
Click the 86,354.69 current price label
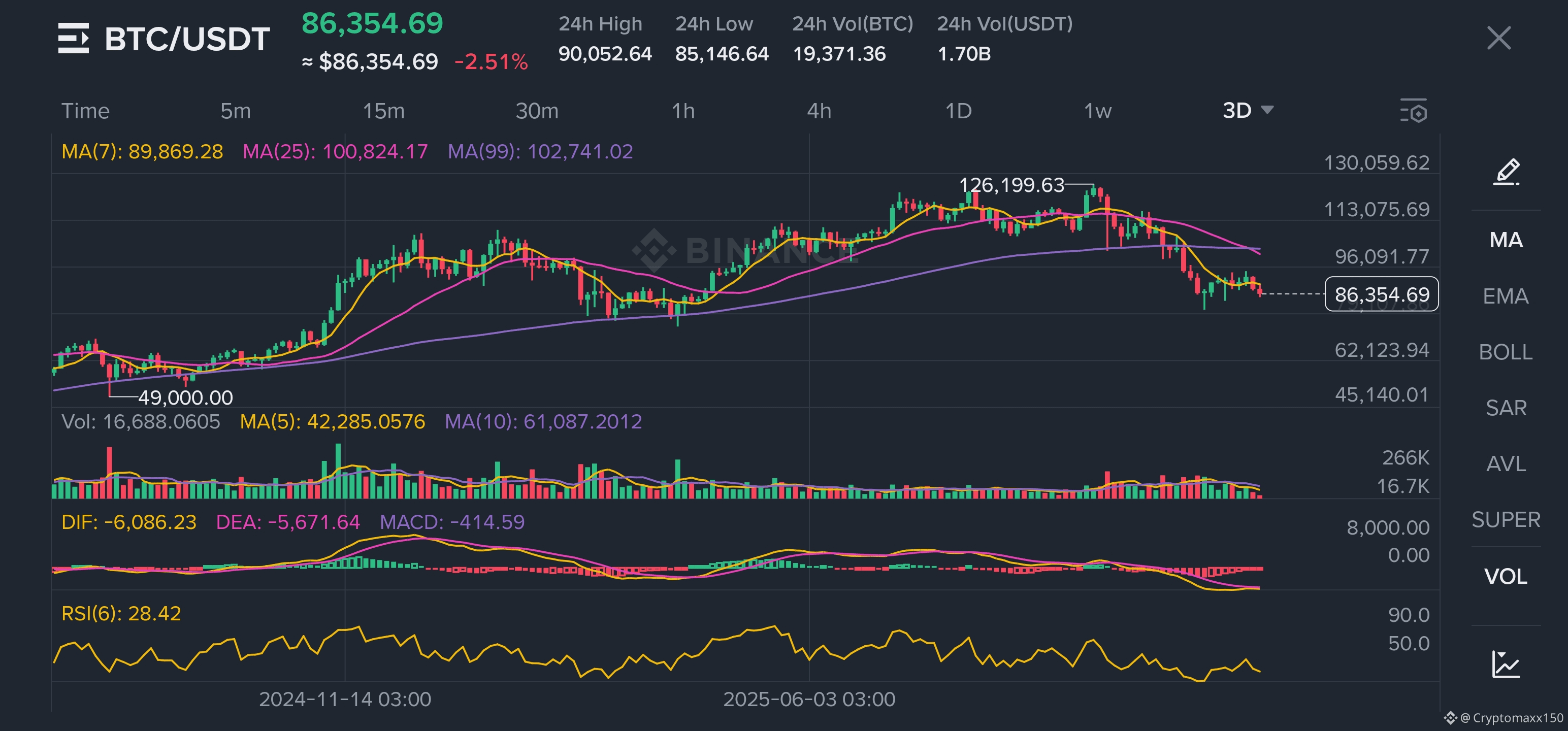click(1381, 294)
